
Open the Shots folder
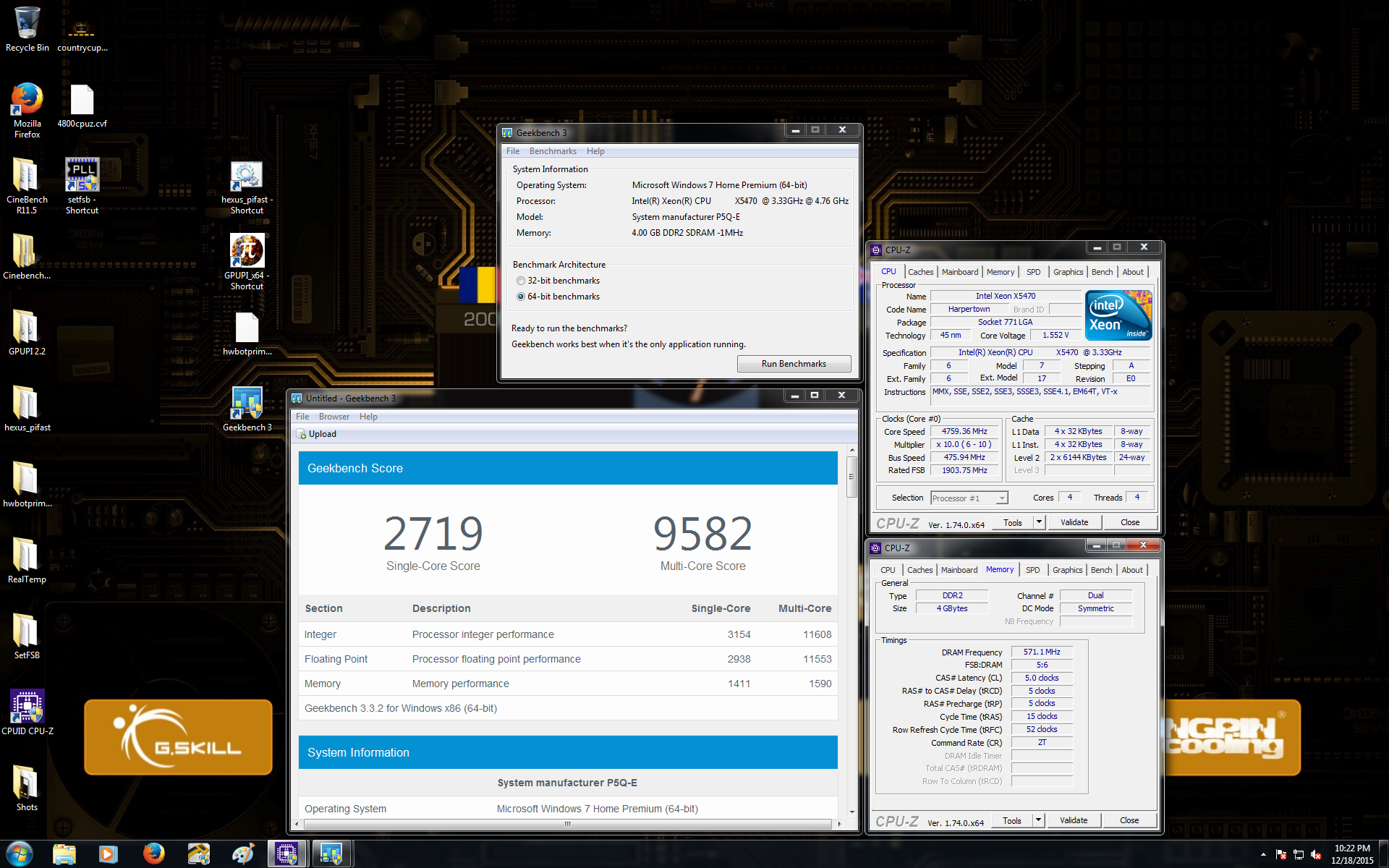[27, 788]
